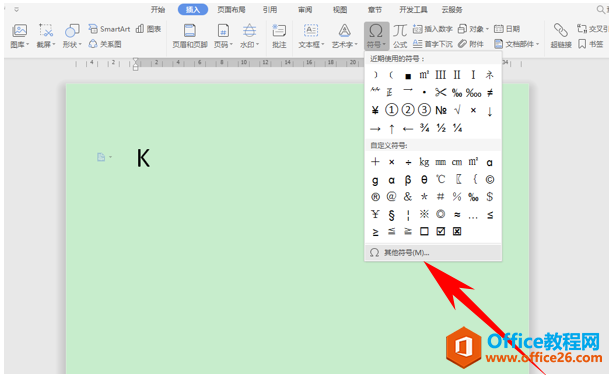The height and width of the screenshot is (375, 609).
Task: Insert the scissors symbol
Action: 440,92
